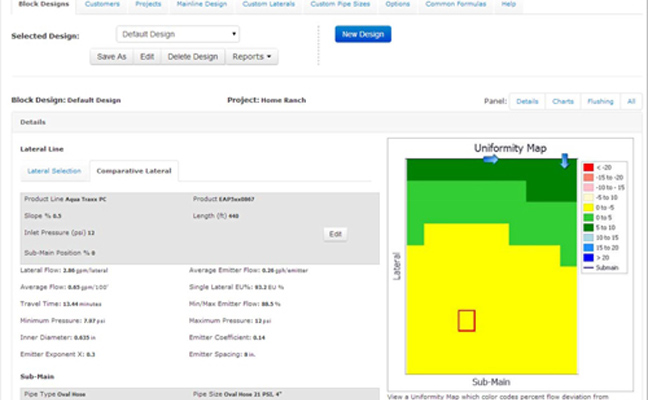This screenshot has width=648, height=400.
Task: Click the New Design button
Action: [x=362, y=34]
